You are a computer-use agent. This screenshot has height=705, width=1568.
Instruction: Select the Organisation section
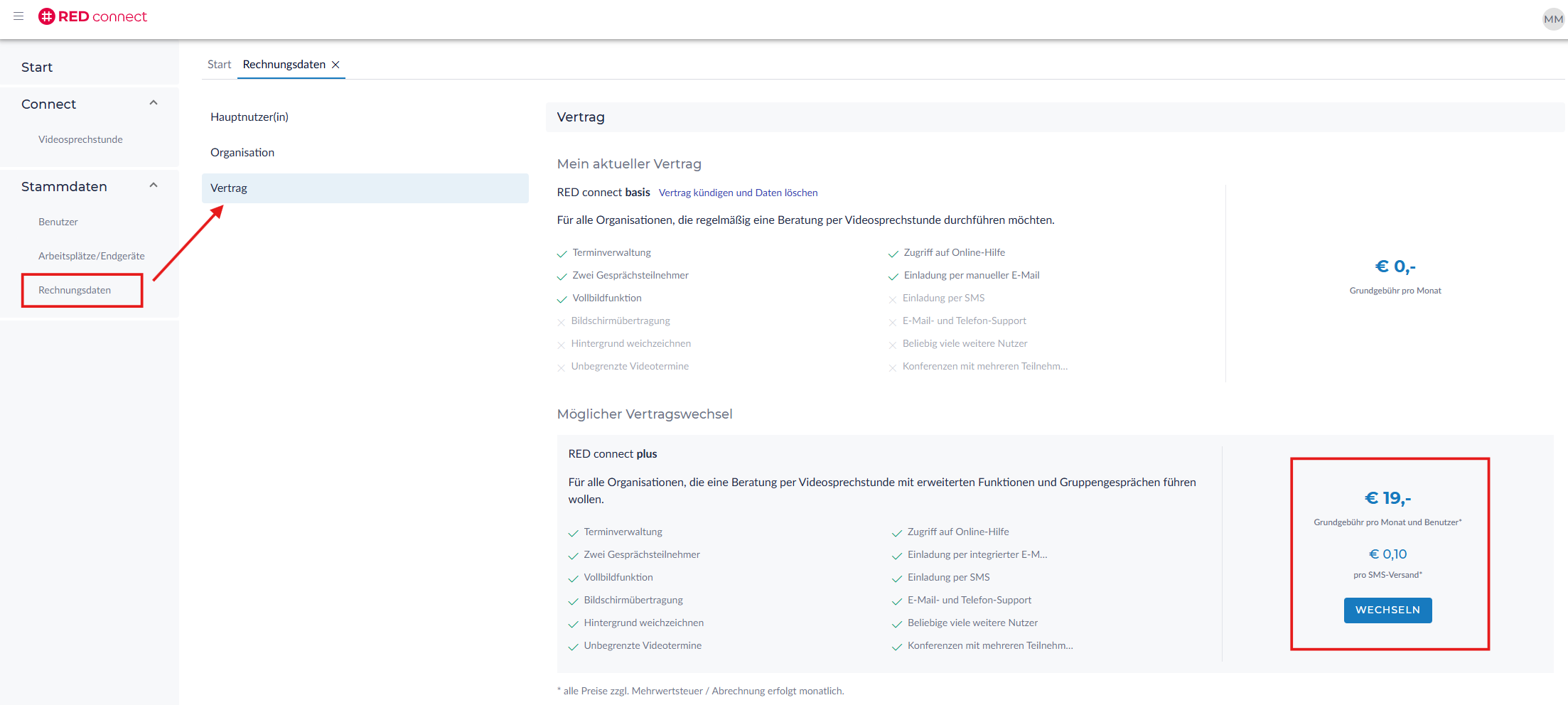point(242,153)
